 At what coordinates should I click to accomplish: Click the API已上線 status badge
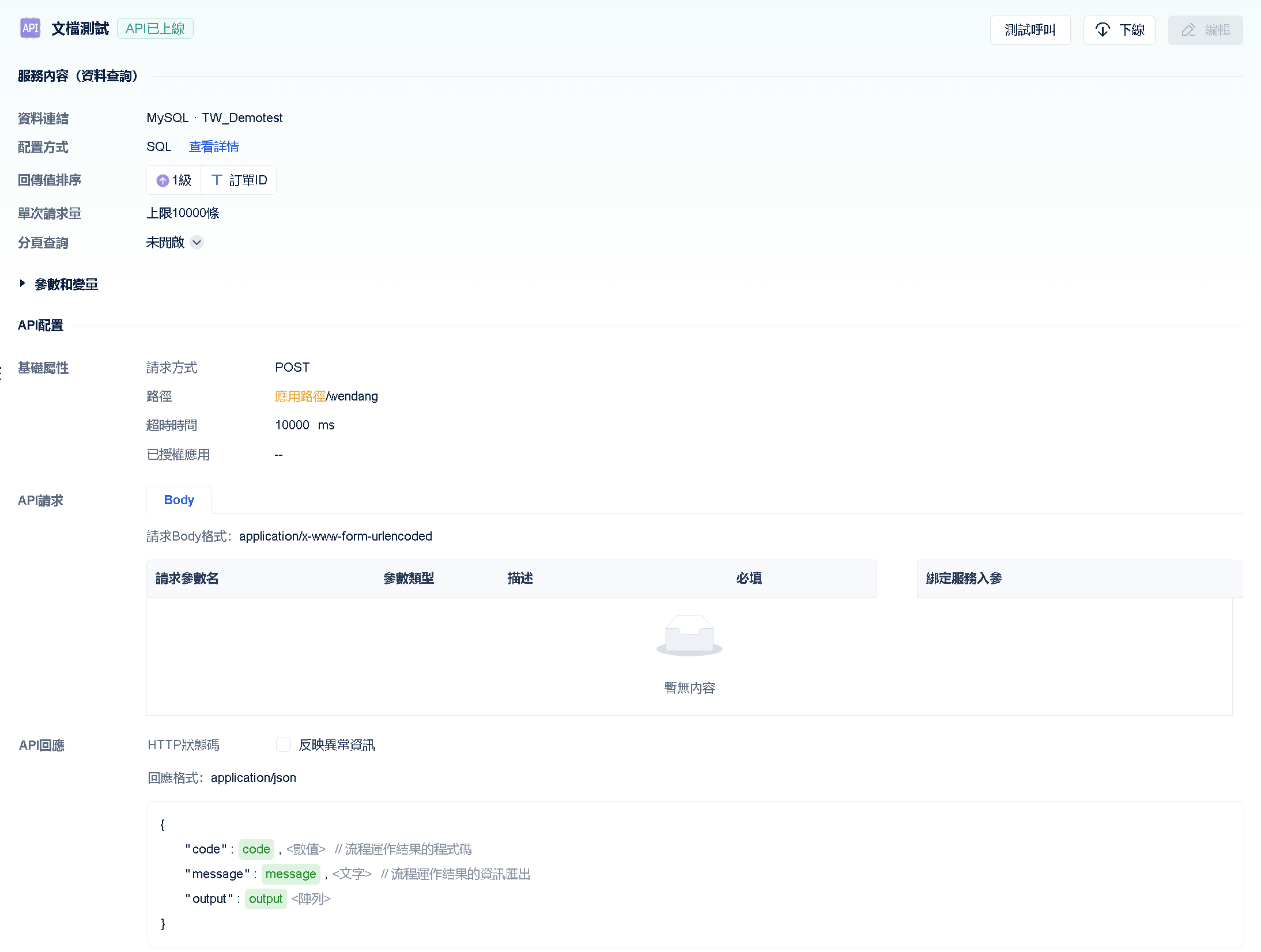pos(155,29)
